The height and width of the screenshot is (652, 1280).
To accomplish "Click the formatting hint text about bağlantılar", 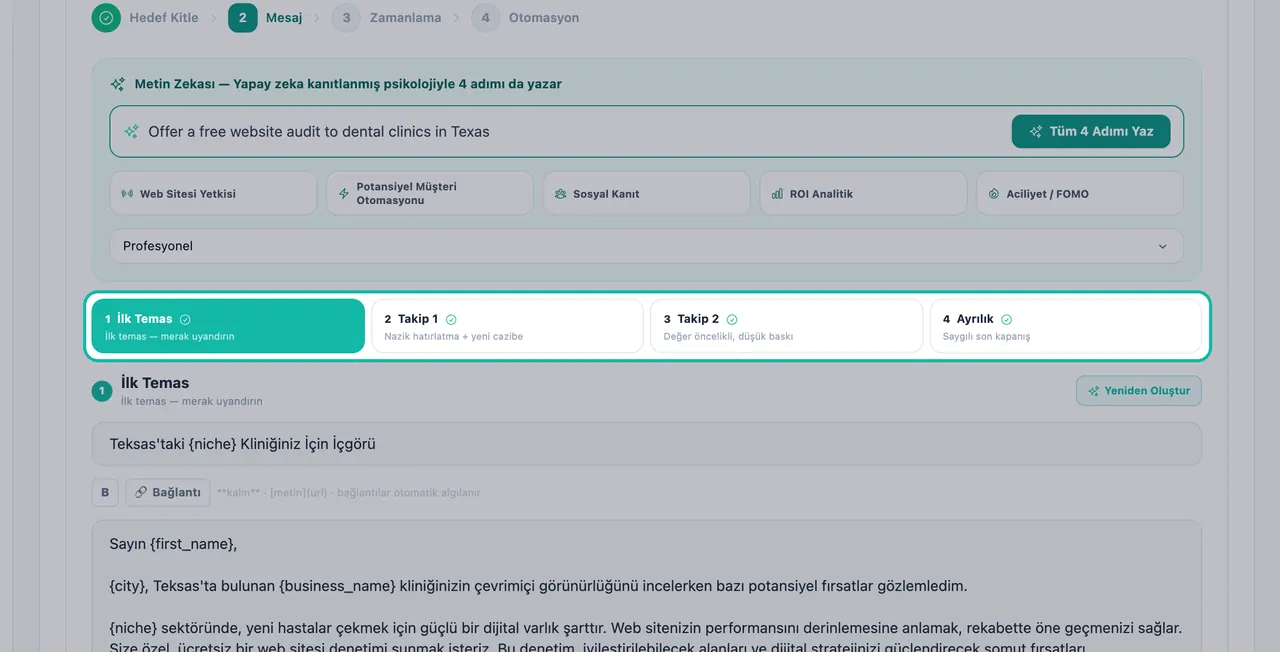I will point(348,493).
